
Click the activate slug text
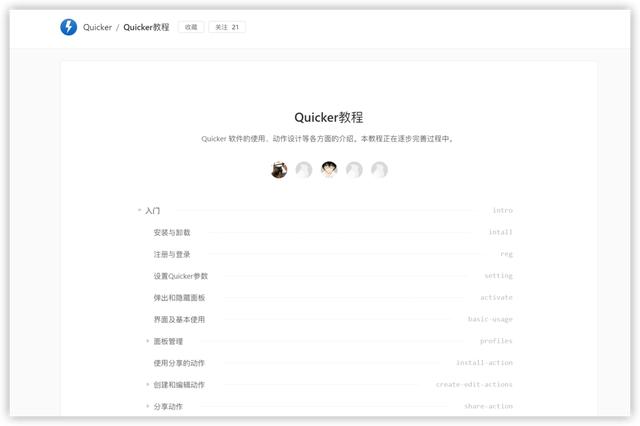[496, 297]
